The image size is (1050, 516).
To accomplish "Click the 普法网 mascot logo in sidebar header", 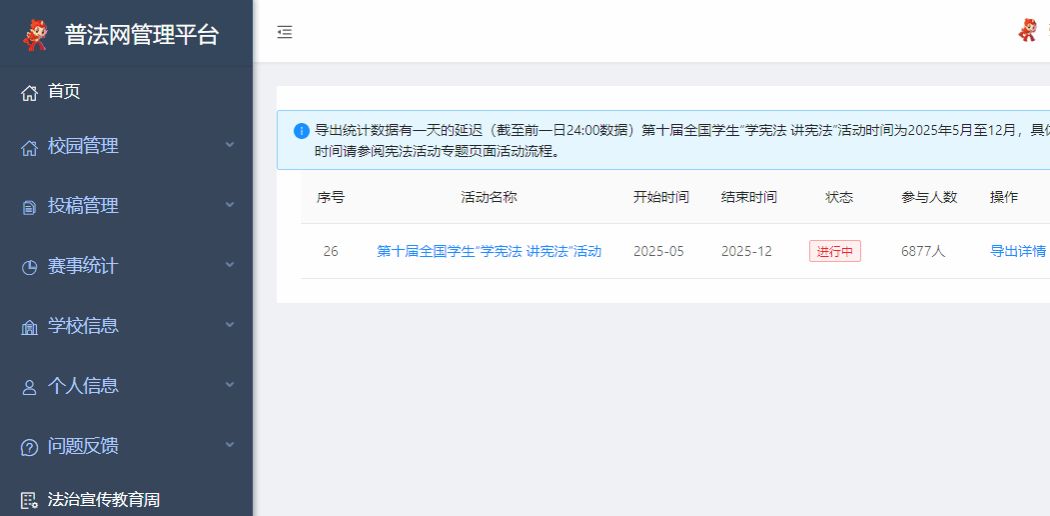I will click(x=35, y=34).
